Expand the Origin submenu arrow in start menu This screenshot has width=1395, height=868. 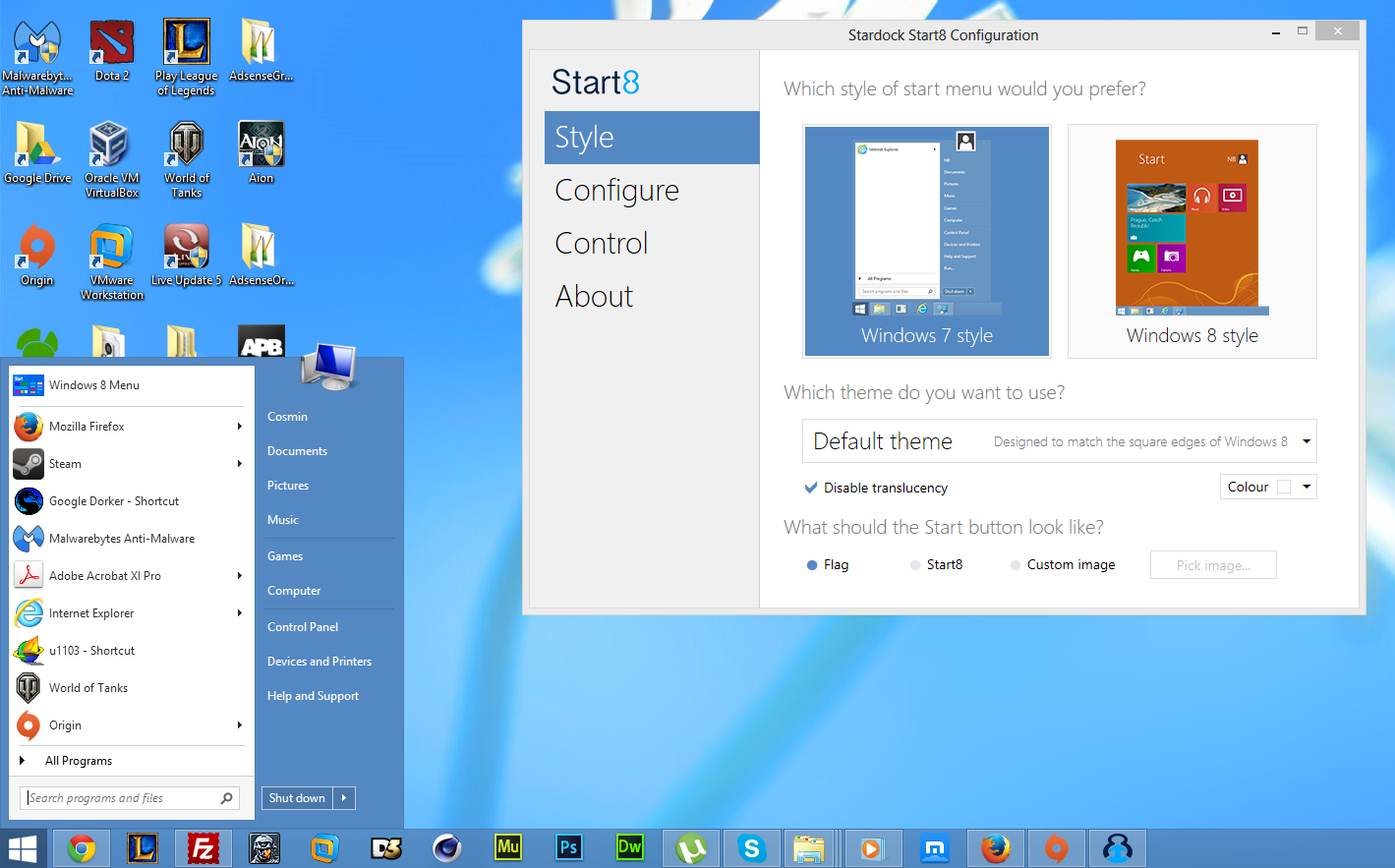240,725
